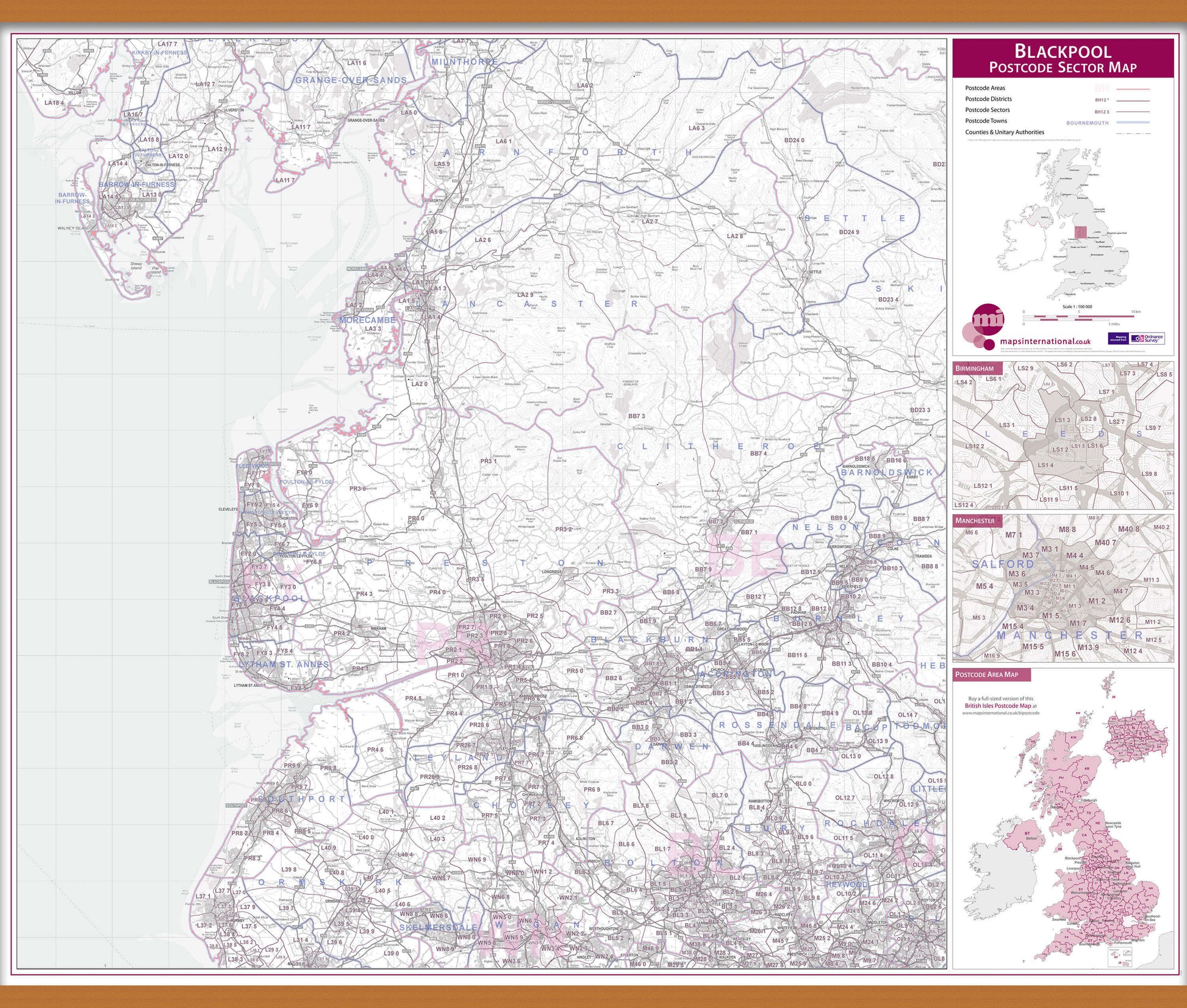
Task: Click the 'LYTHAM ST. ANNES' town label
Action: 284,664
